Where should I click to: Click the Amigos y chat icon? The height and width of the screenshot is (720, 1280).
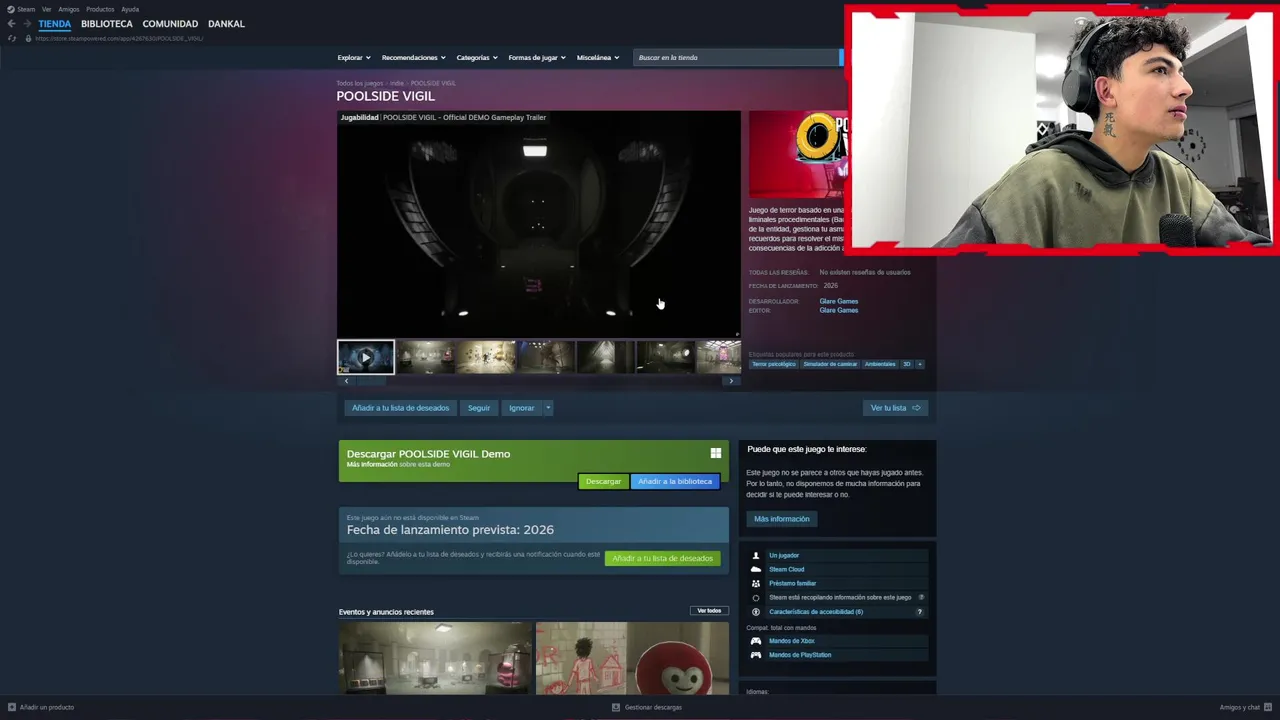point(1268,707)
